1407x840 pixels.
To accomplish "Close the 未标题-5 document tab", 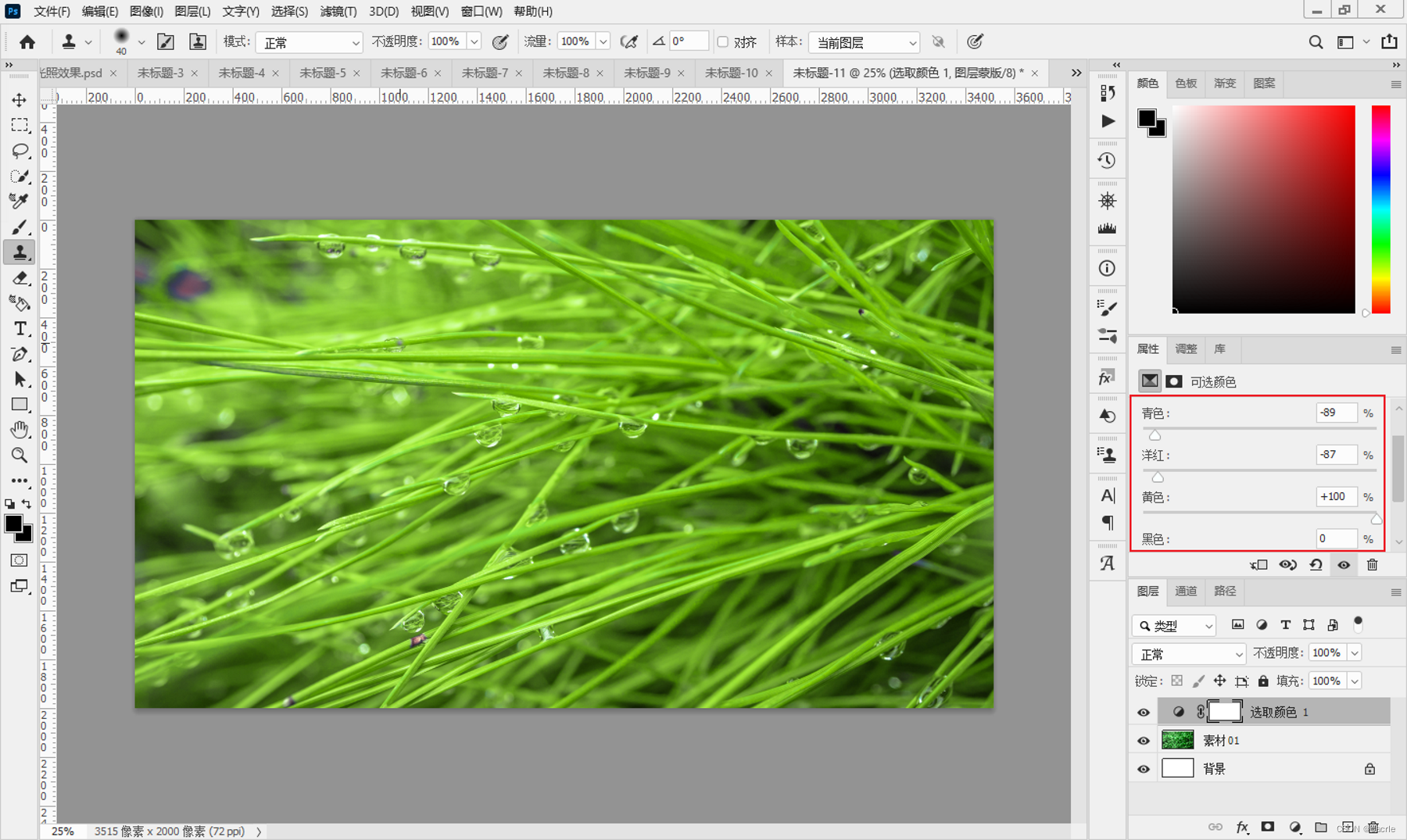I will point(356,73).
